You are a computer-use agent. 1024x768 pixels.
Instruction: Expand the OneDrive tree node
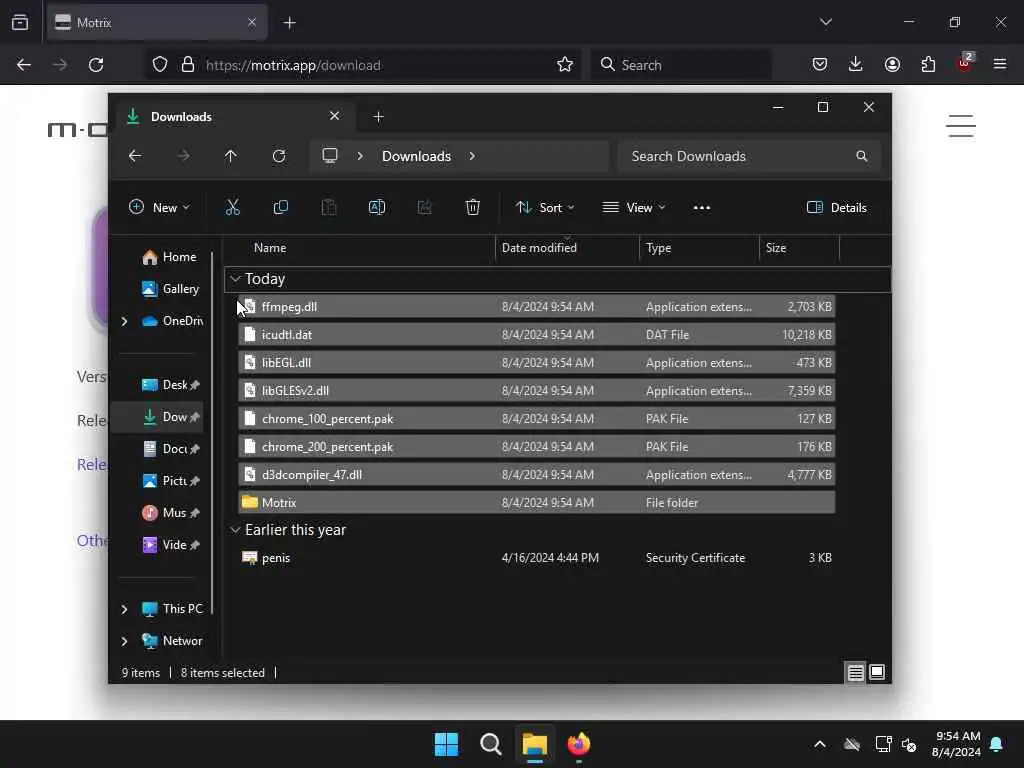[x=124, y=321]
